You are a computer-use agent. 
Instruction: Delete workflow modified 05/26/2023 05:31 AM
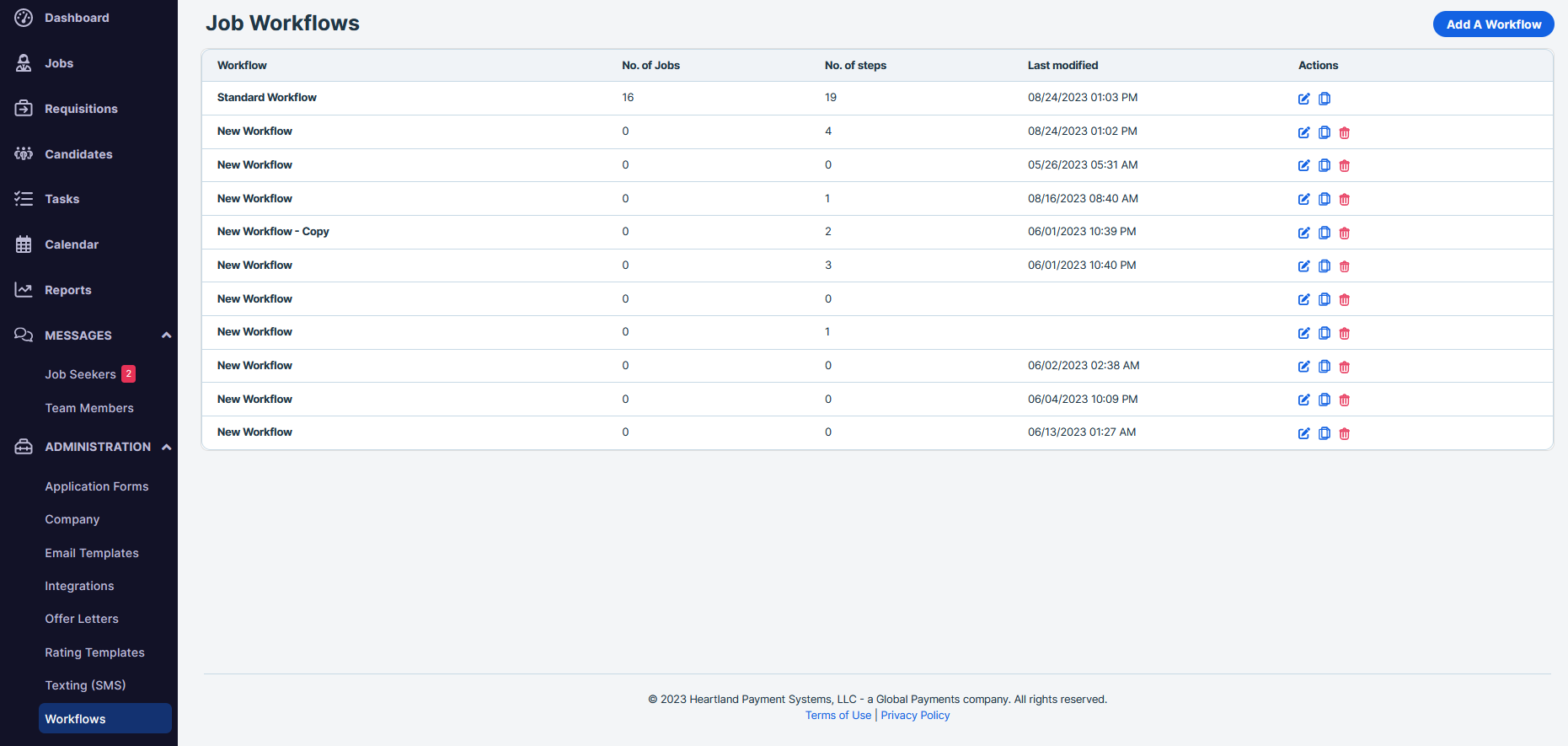coord(1345,165)
